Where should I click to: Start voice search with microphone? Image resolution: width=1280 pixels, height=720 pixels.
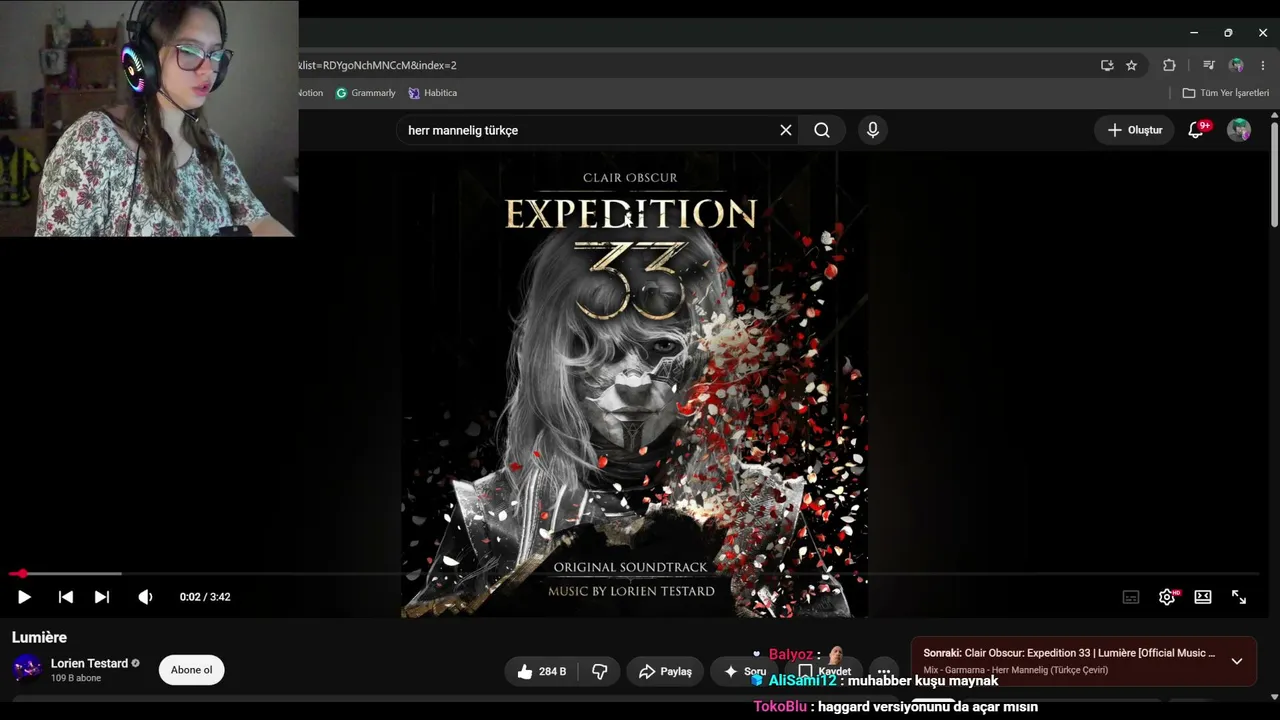point(873,130)
